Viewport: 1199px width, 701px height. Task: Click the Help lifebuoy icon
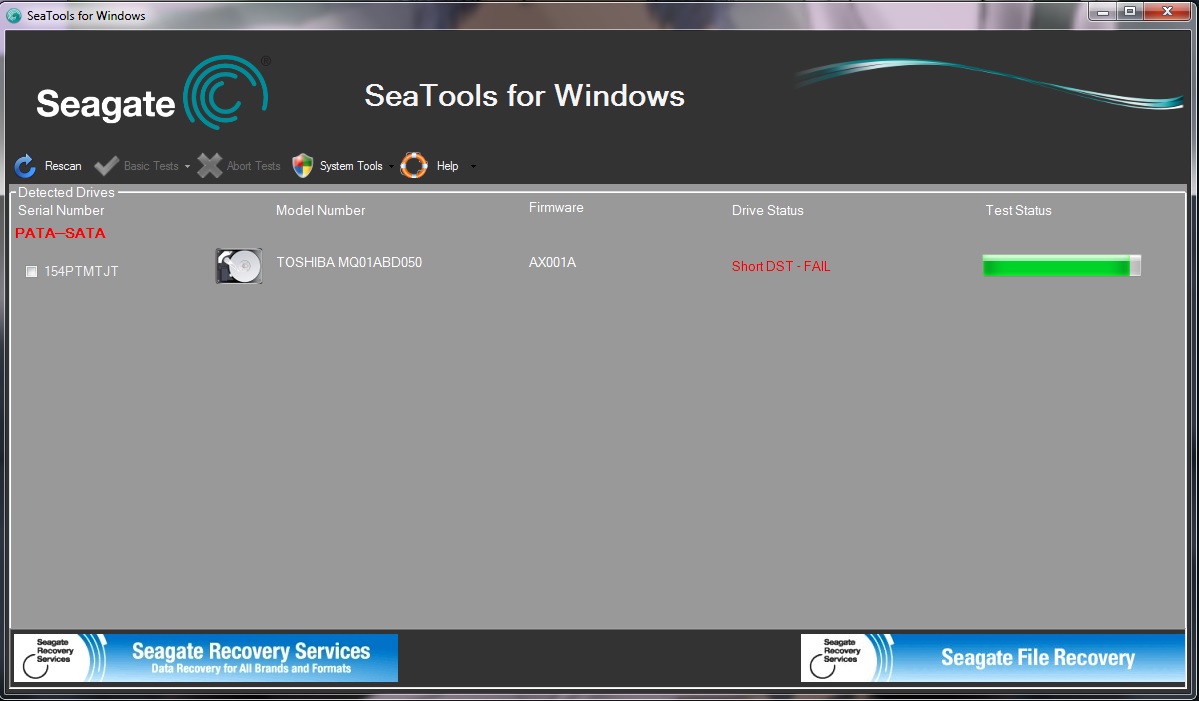[414, 166]
